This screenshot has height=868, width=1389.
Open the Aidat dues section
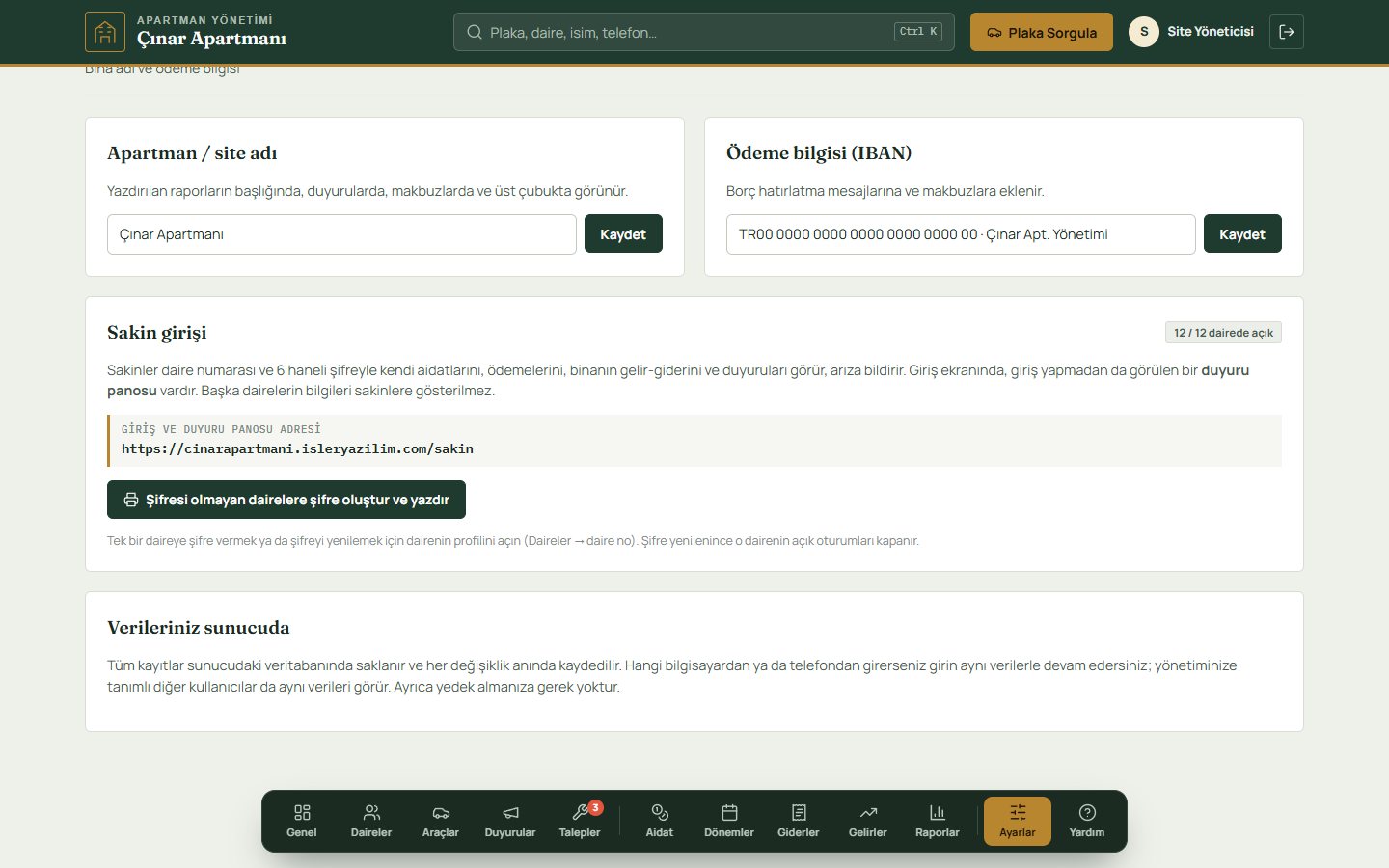coord(660,821)
